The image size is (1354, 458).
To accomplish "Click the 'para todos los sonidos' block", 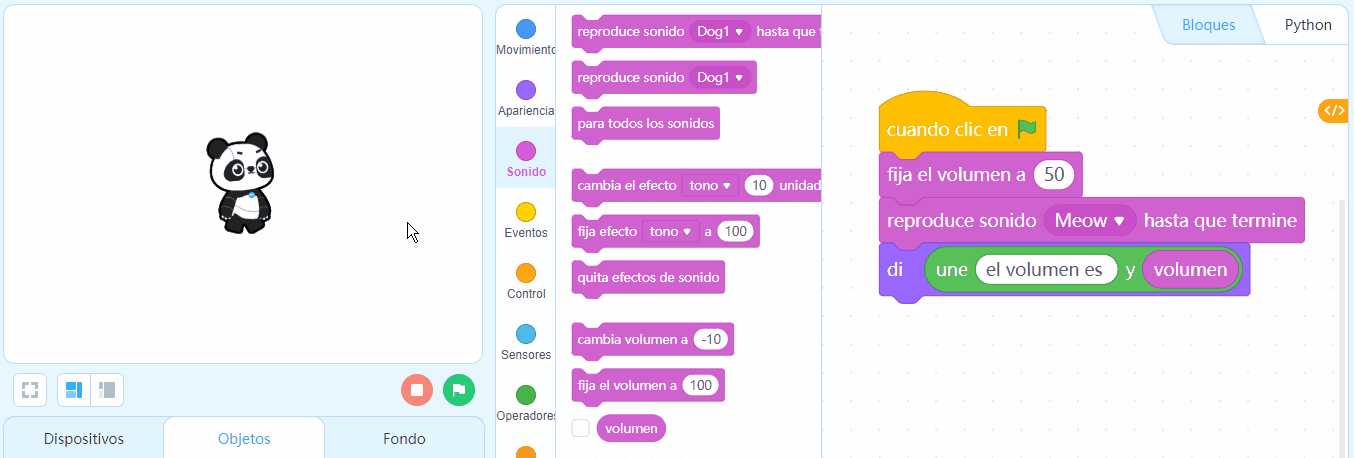I will click(x=645, y=125).
